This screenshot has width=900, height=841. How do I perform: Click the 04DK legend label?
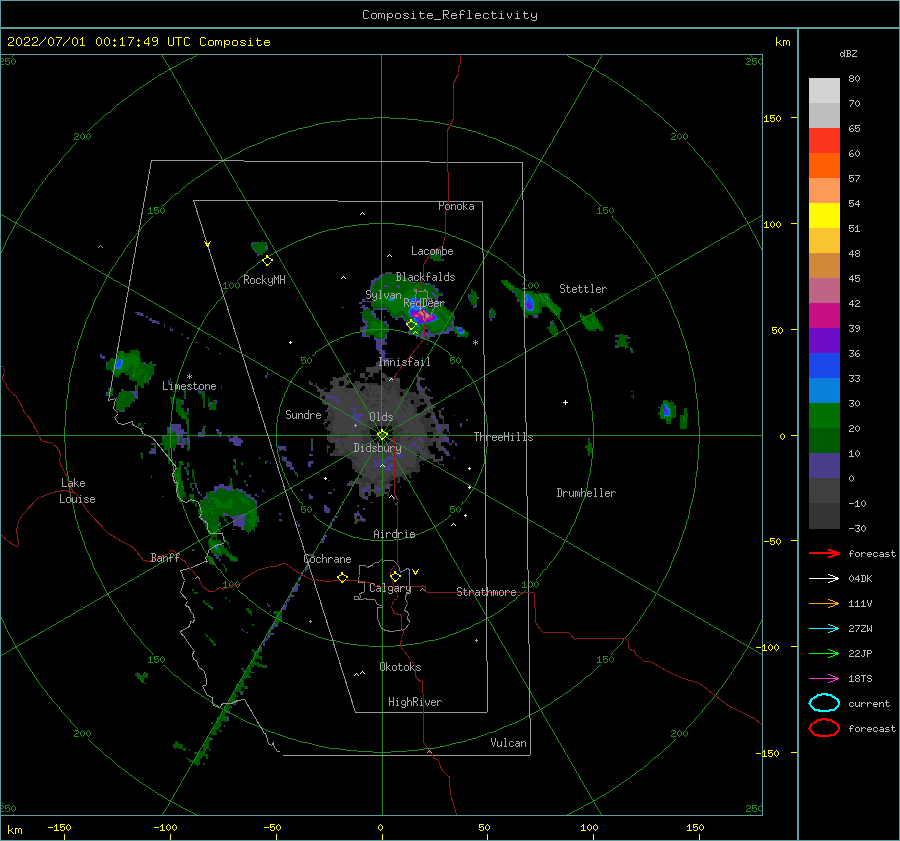click(860, 579)
